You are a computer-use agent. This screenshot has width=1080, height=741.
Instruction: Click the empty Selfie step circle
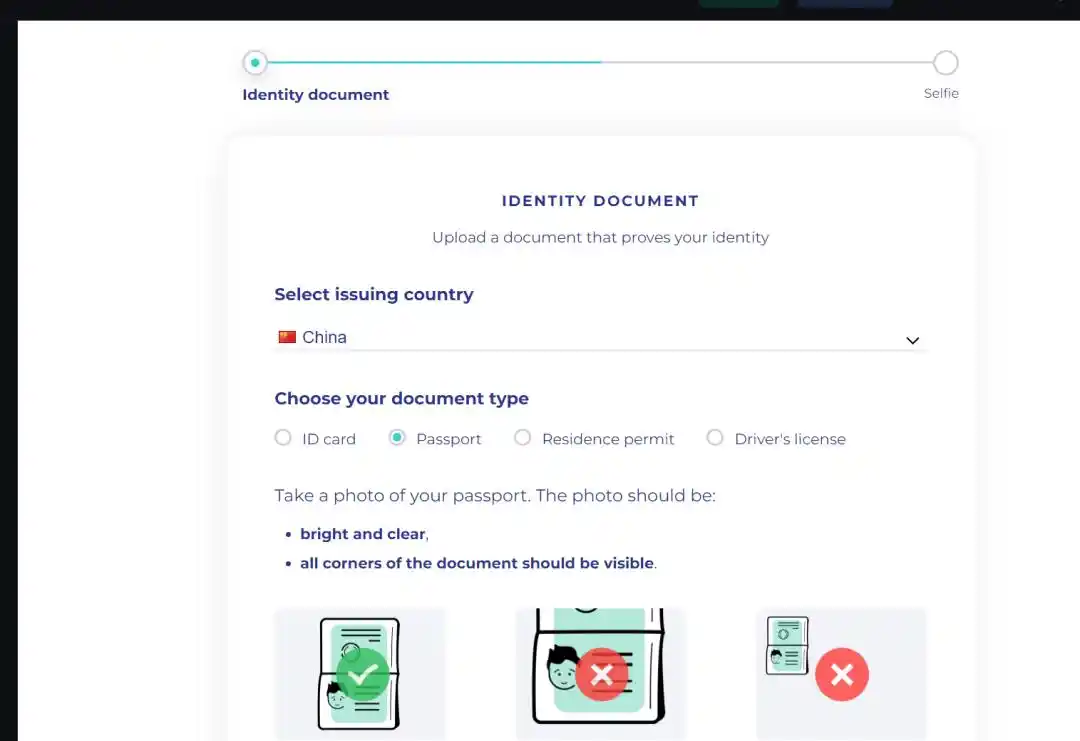[x=945, y=63]
